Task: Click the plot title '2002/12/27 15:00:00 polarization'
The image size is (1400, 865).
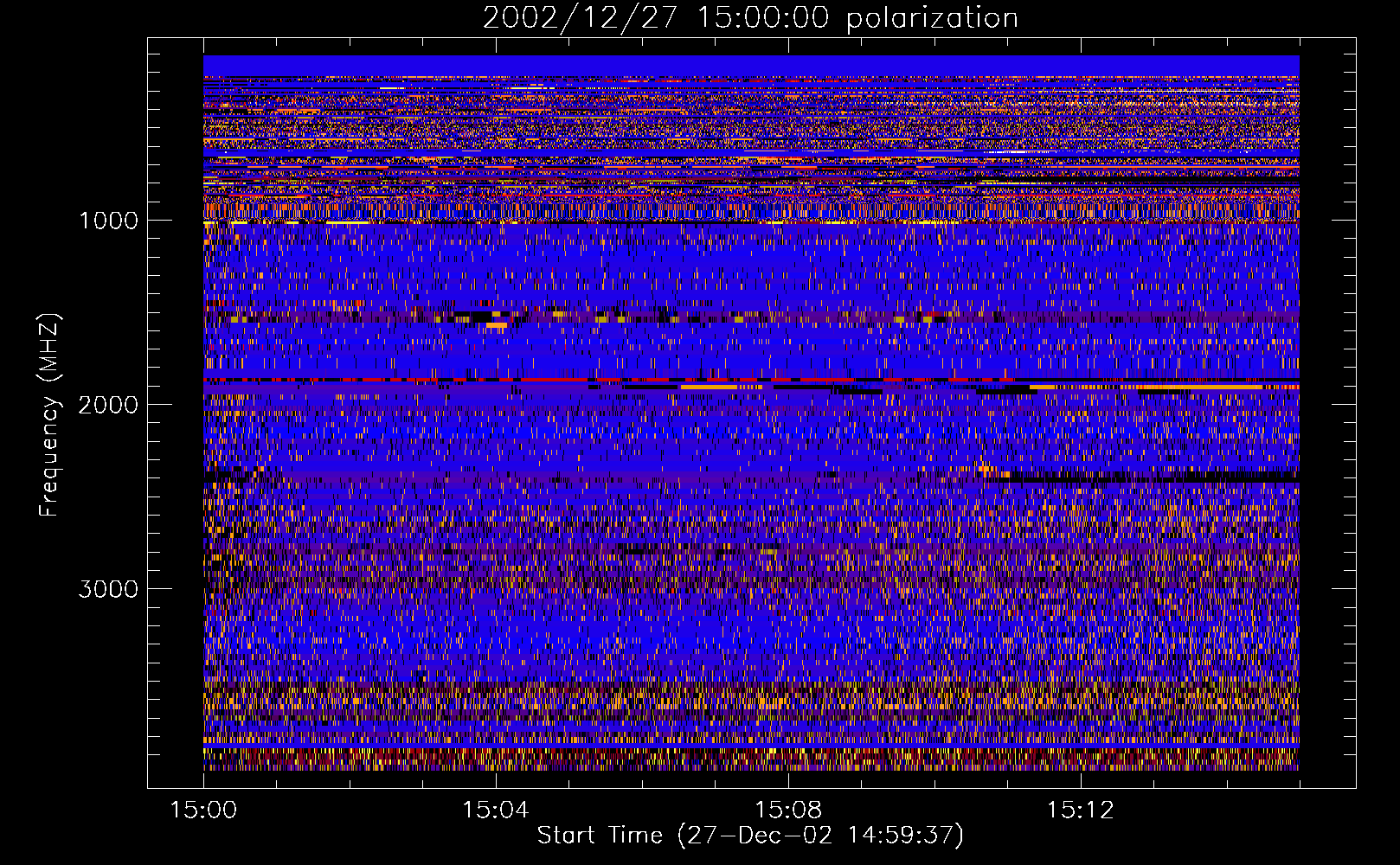Action: pyautogui.click(x=750, y=18)
